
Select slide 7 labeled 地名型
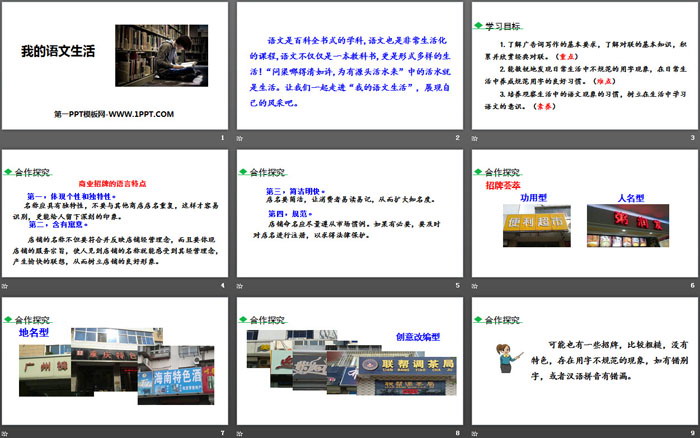coord(115,361)
